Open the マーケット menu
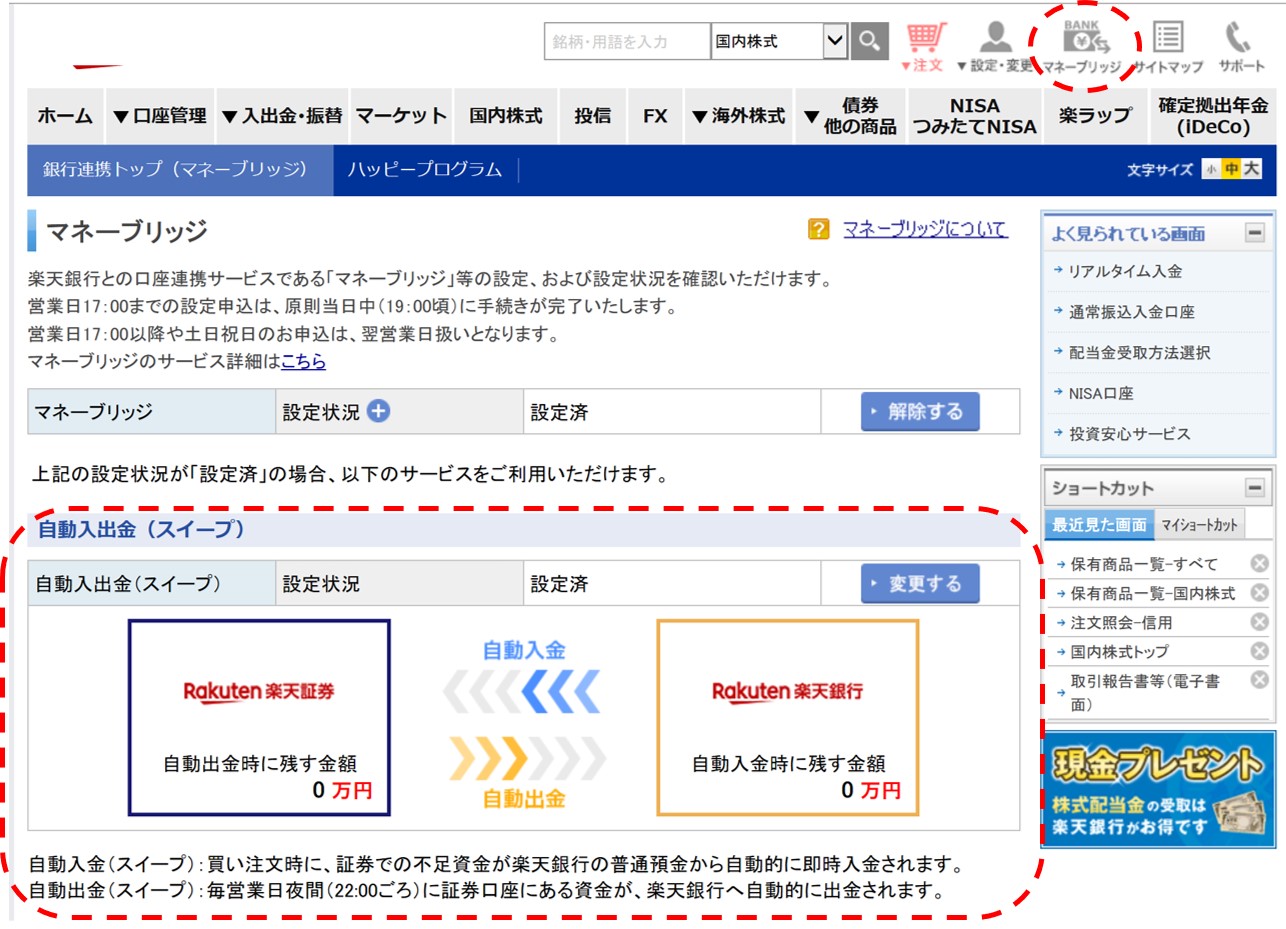This screenshot has height=929, width=1286. click(x=401, y=116)
